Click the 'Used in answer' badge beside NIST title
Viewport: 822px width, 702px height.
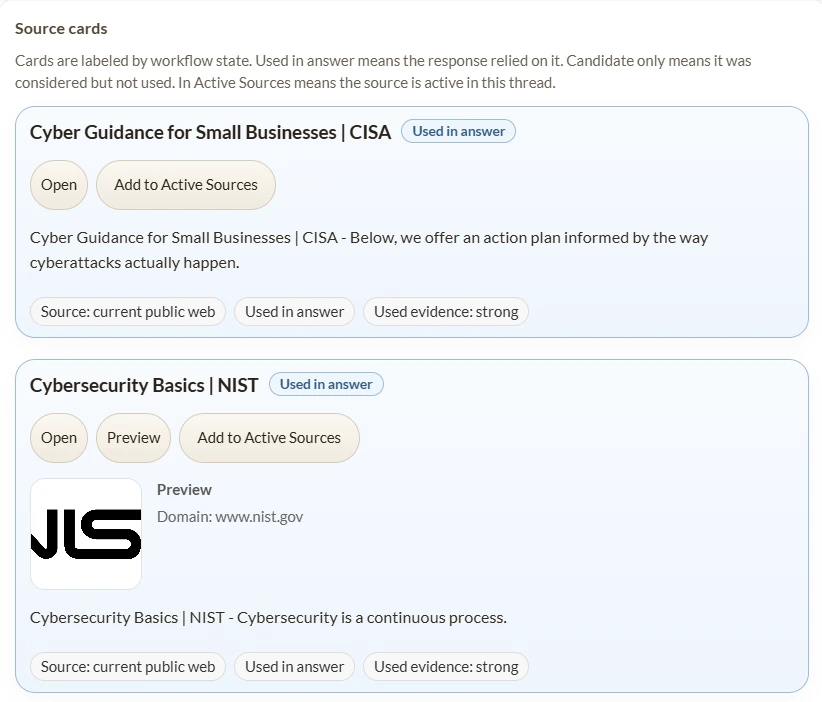326,384
